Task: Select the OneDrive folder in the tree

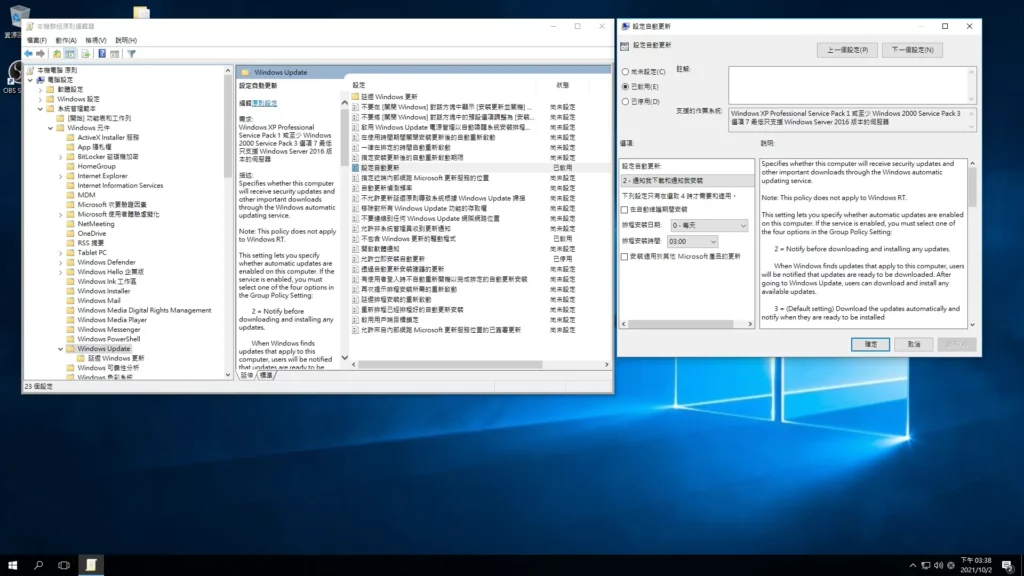Action: coord(91,233)
